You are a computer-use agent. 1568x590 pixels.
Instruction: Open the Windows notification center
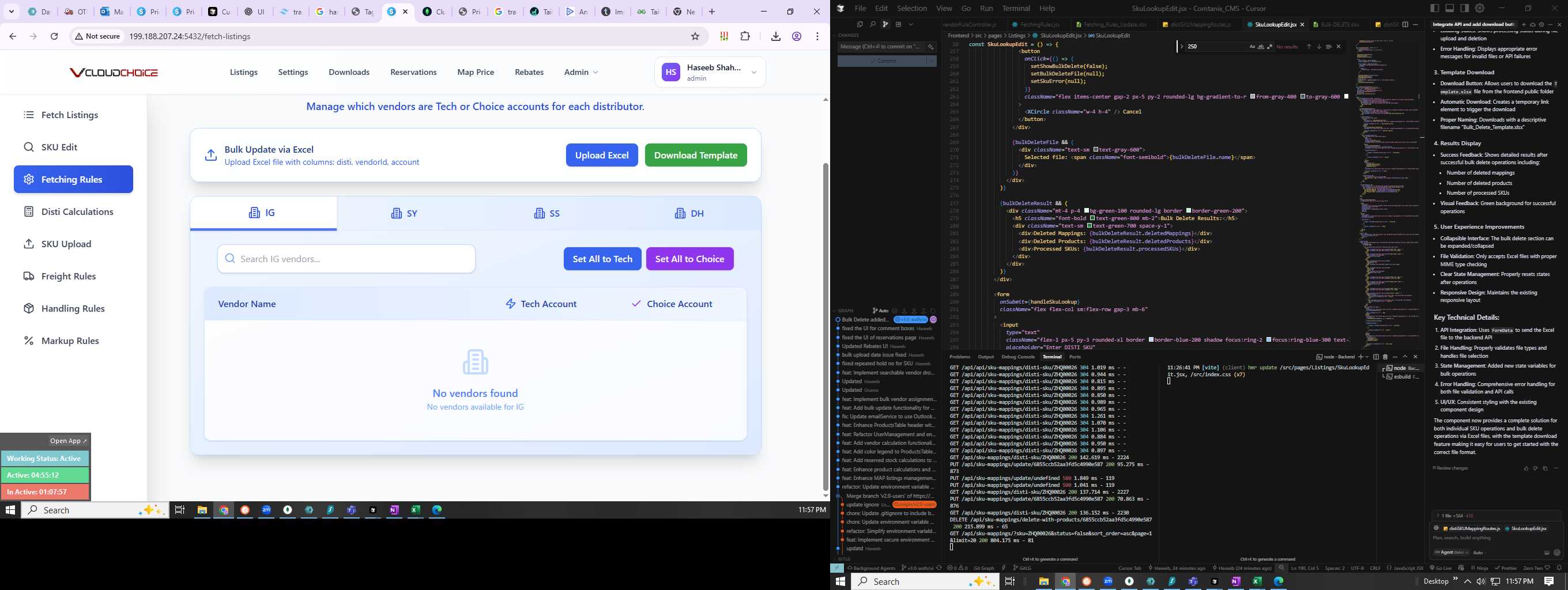tap(1549, 581)
